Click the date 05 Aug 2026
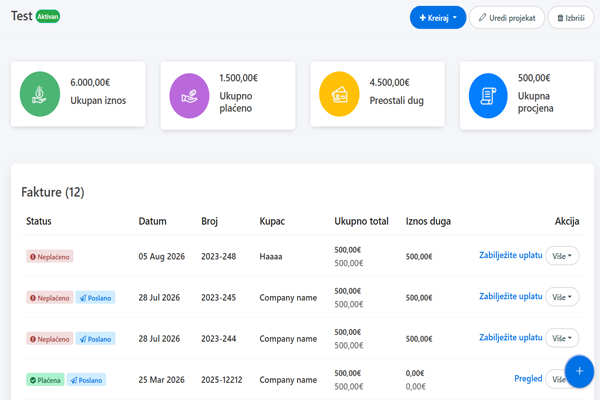This screenshot has width=600, height=400. (161, 256)
